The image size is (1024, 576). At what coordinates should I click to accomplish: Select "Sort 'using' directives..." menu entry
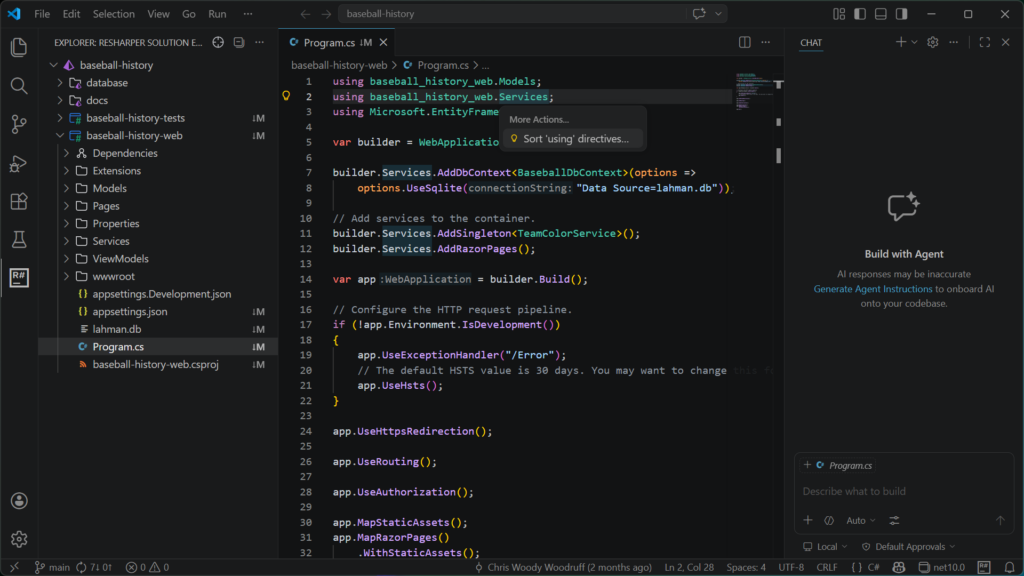tap(575, 139)
